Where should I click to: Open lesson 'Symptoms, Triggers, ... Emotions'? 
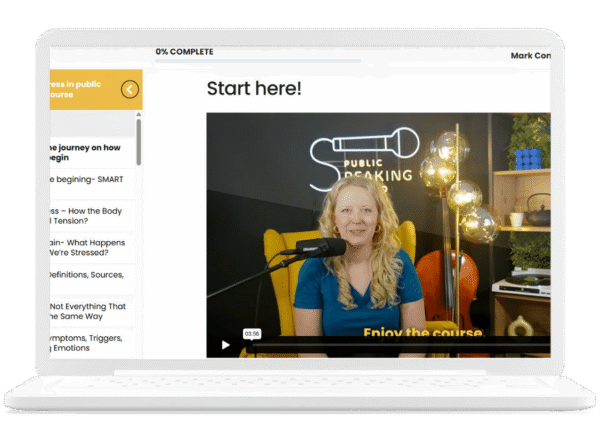coord(92,343)
